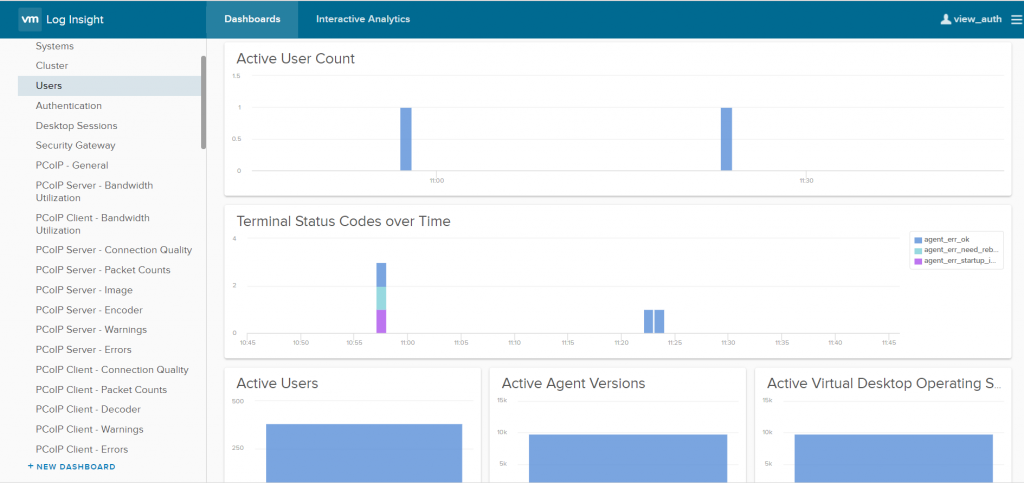The image size is (1024, 483).
Task: Click the + New Dashboard link
Action: (72, 467)
